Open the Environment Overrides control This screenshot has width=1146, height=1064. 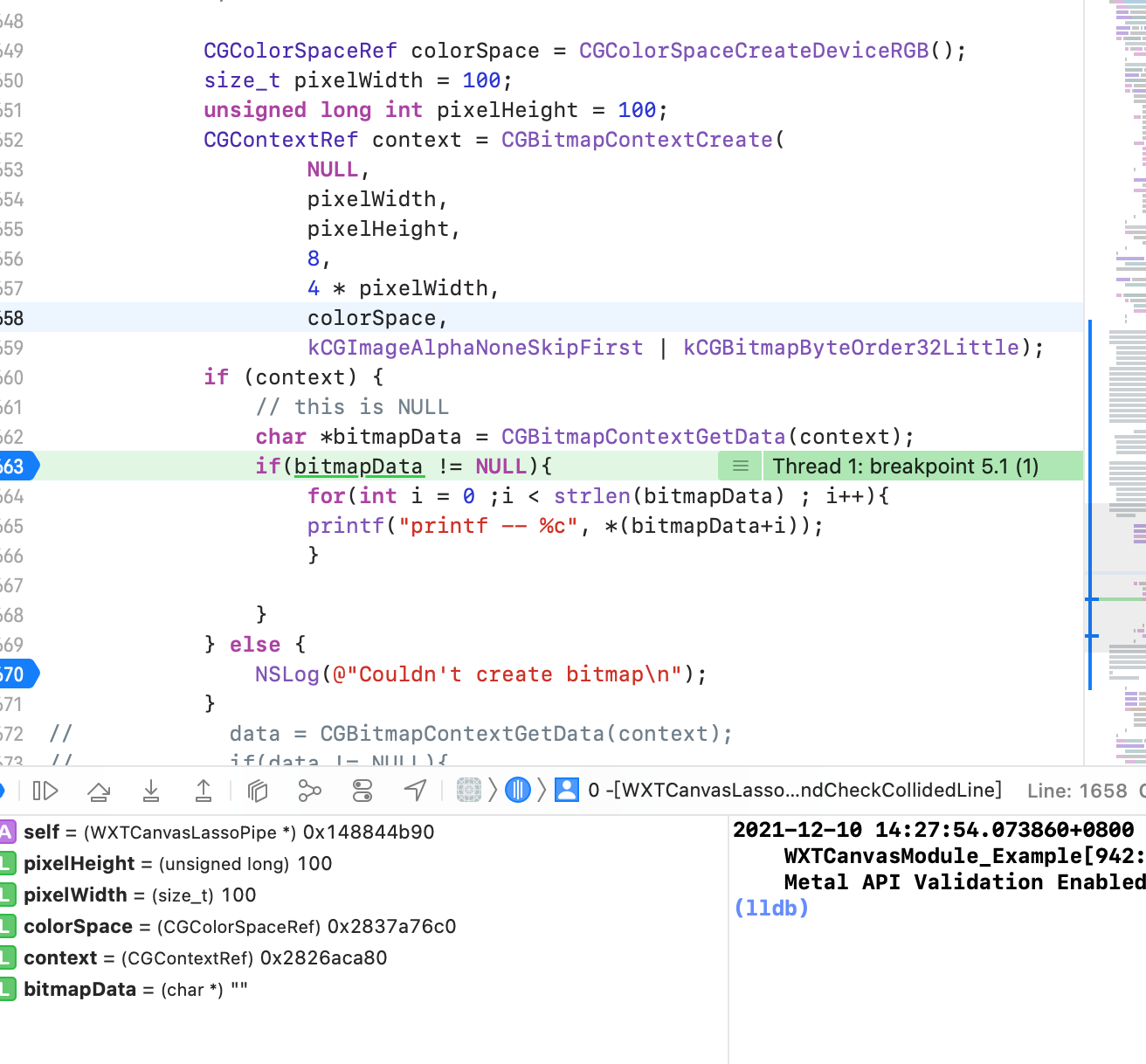[x=362, y=791]
